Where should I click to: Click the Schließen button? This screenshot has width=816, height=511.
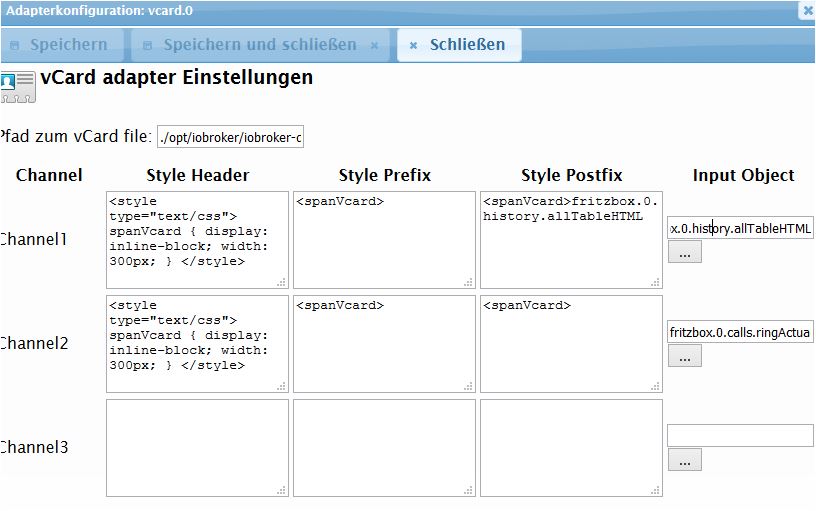[x=459, y=45]
